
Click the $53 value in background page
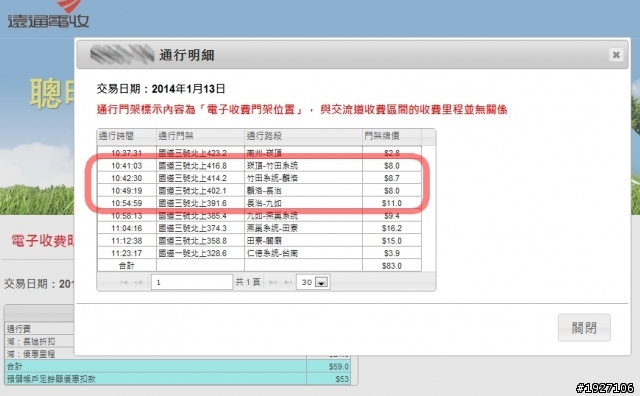(x=342, y=379)
